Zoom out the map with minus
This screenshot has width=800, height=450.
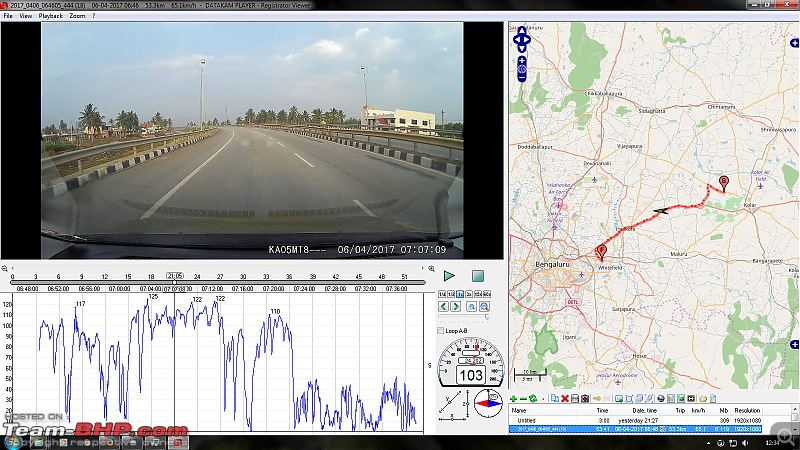pyautogui.click(x=521, y=78)
